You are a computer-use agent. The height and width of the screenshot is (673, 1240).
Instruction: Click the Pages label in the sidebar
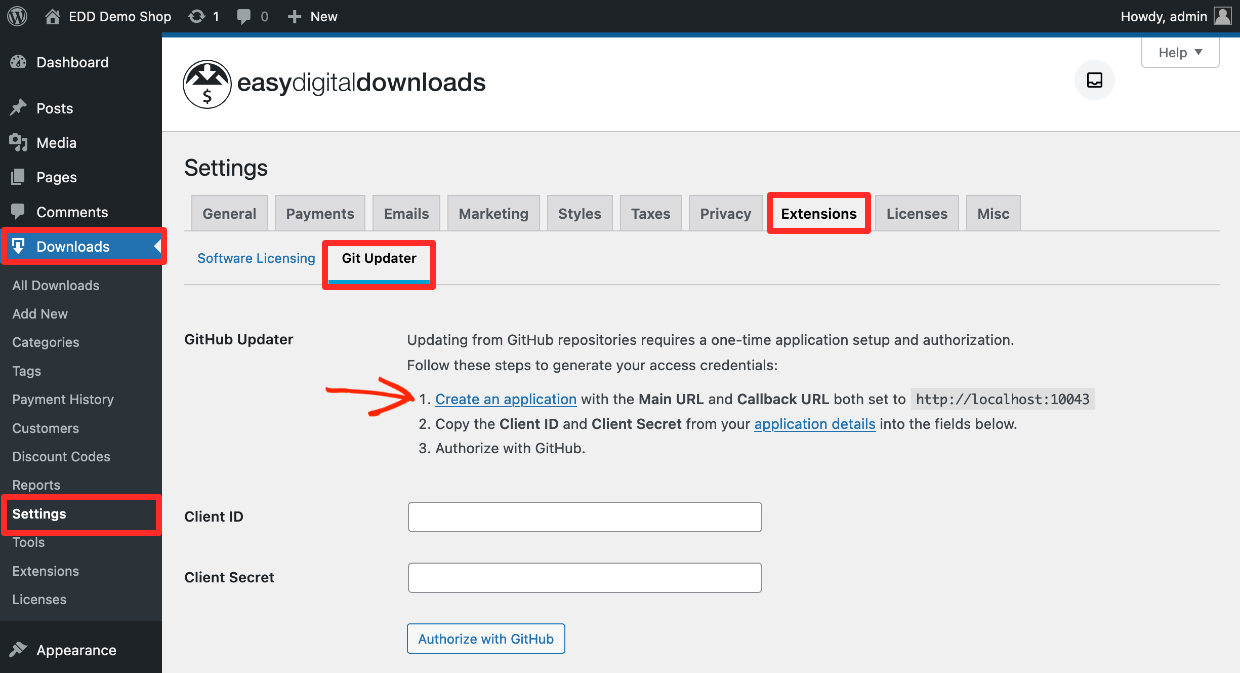pyautogui.click(x=57, y=177)
